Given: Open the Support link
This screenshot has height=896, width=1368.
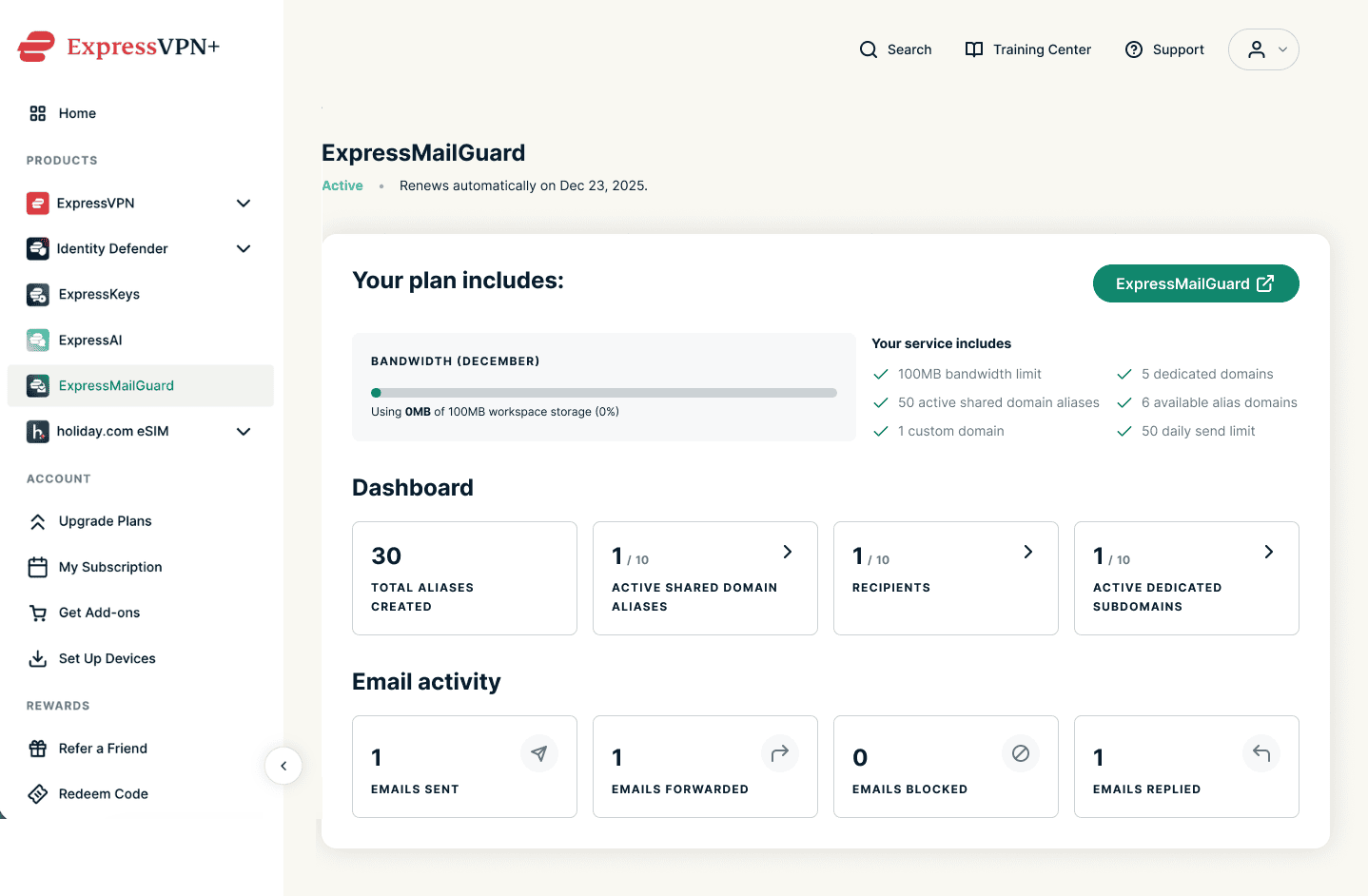Looking at the screenshot, I should click(1164, 49).
